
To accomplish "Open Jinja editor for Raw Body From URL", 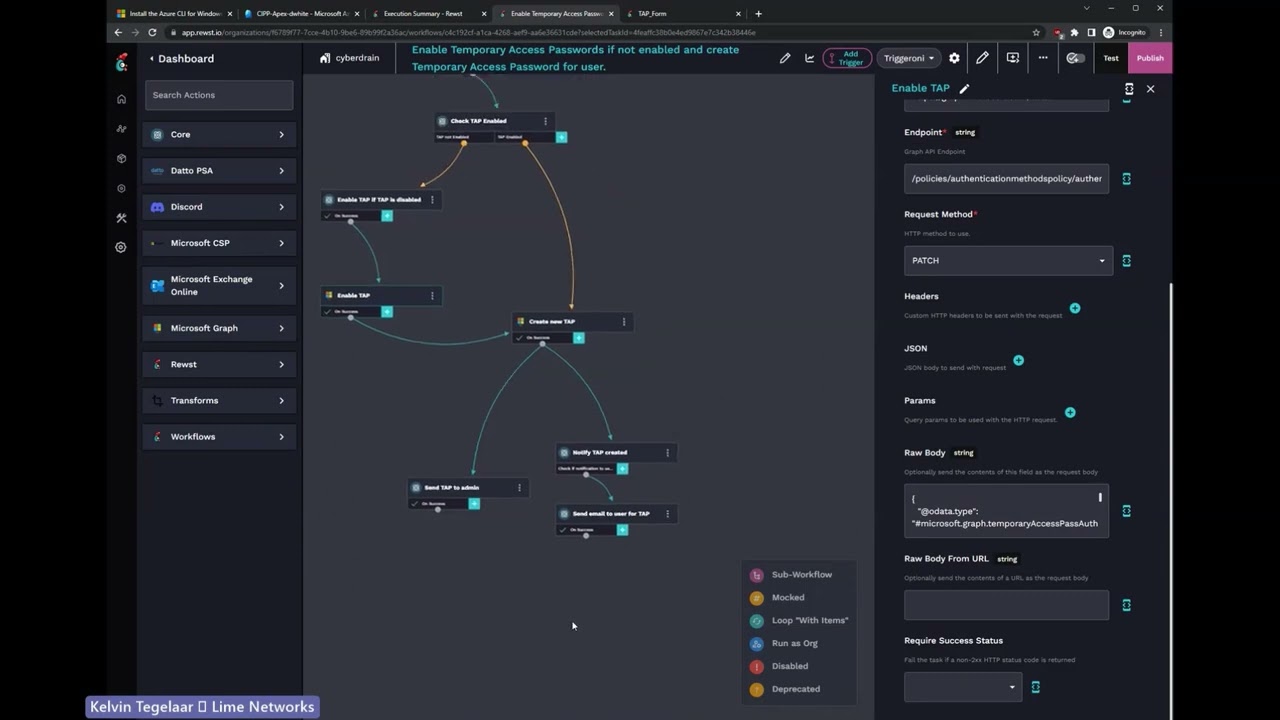I will pos(1126,605).
